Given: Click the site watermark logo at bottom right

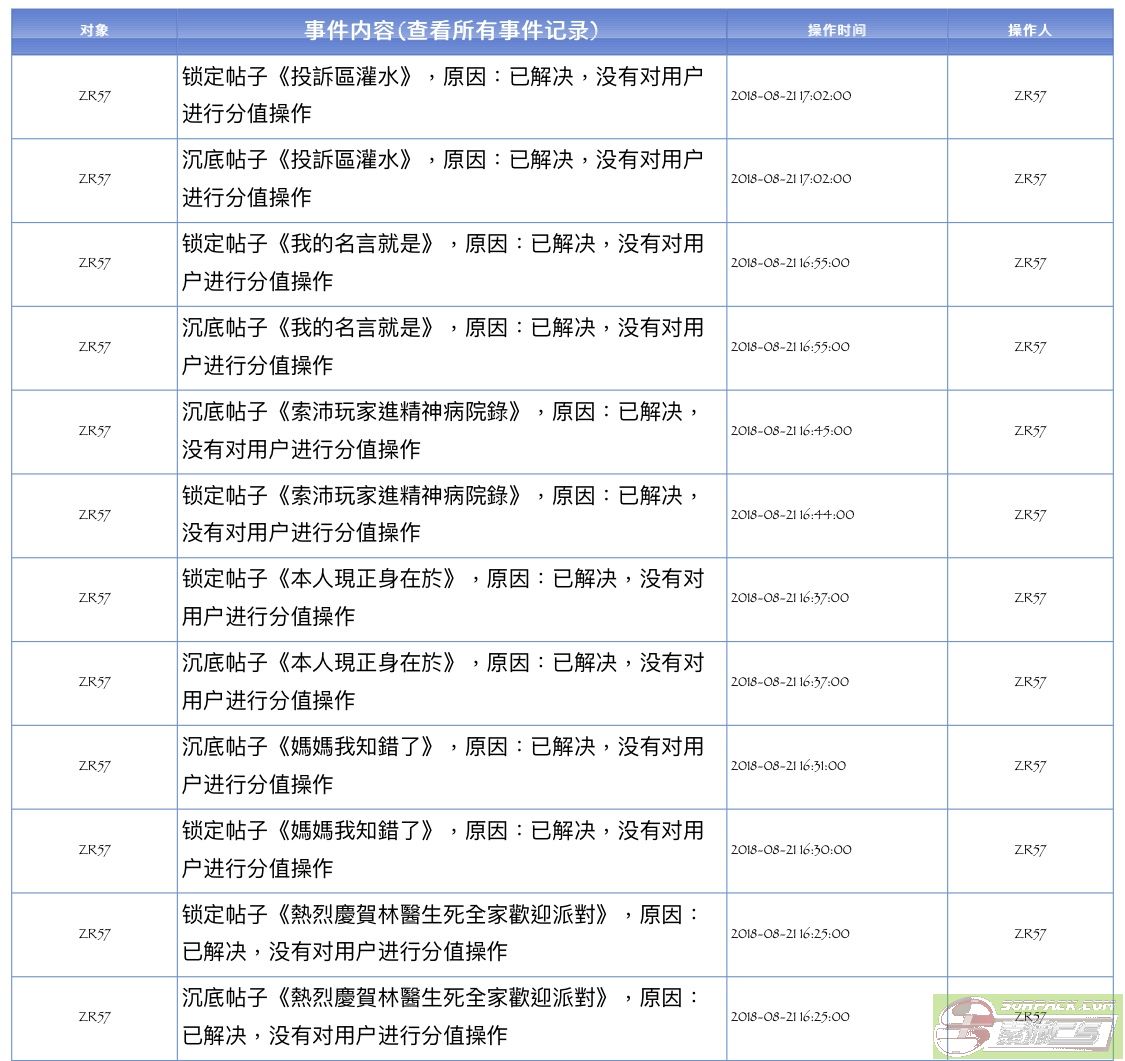Looking at the screenshot, I should point(1027,1026).
